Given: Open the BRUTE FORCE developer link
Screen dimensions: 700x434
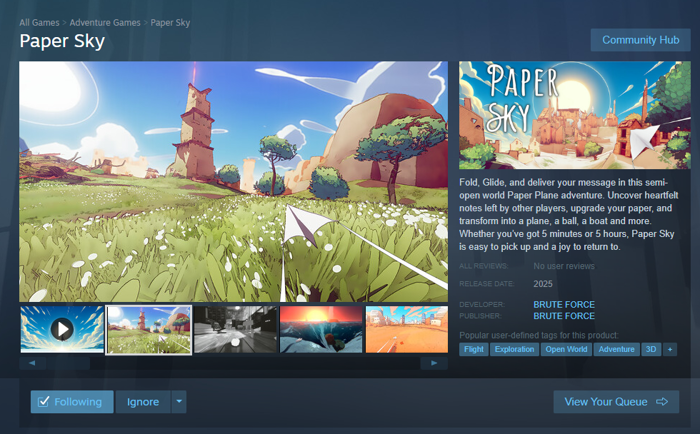Looking at the screenshot, I should coord(564,305).
